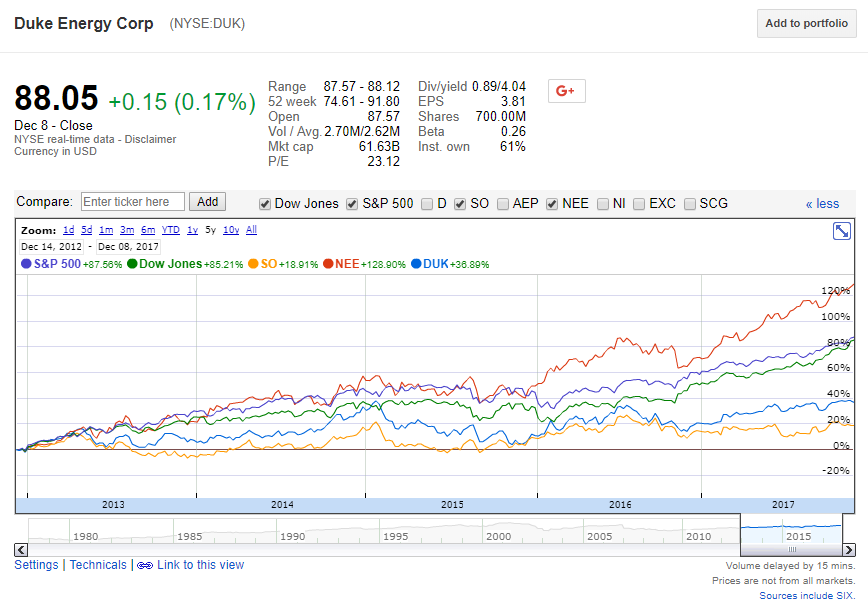The height and width of the screenshot is (612, 868).
Task: Uncheck the S&P 500 checkbox
Action: tap(352, 204)
